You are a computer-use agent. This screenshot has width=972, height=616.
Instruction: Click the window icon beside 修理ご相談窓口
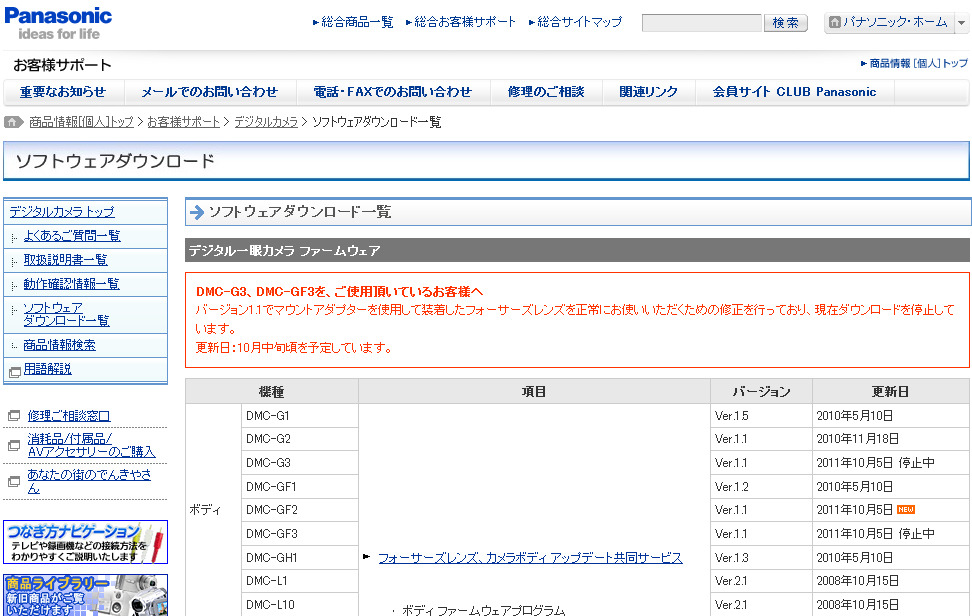click(14, 416)
